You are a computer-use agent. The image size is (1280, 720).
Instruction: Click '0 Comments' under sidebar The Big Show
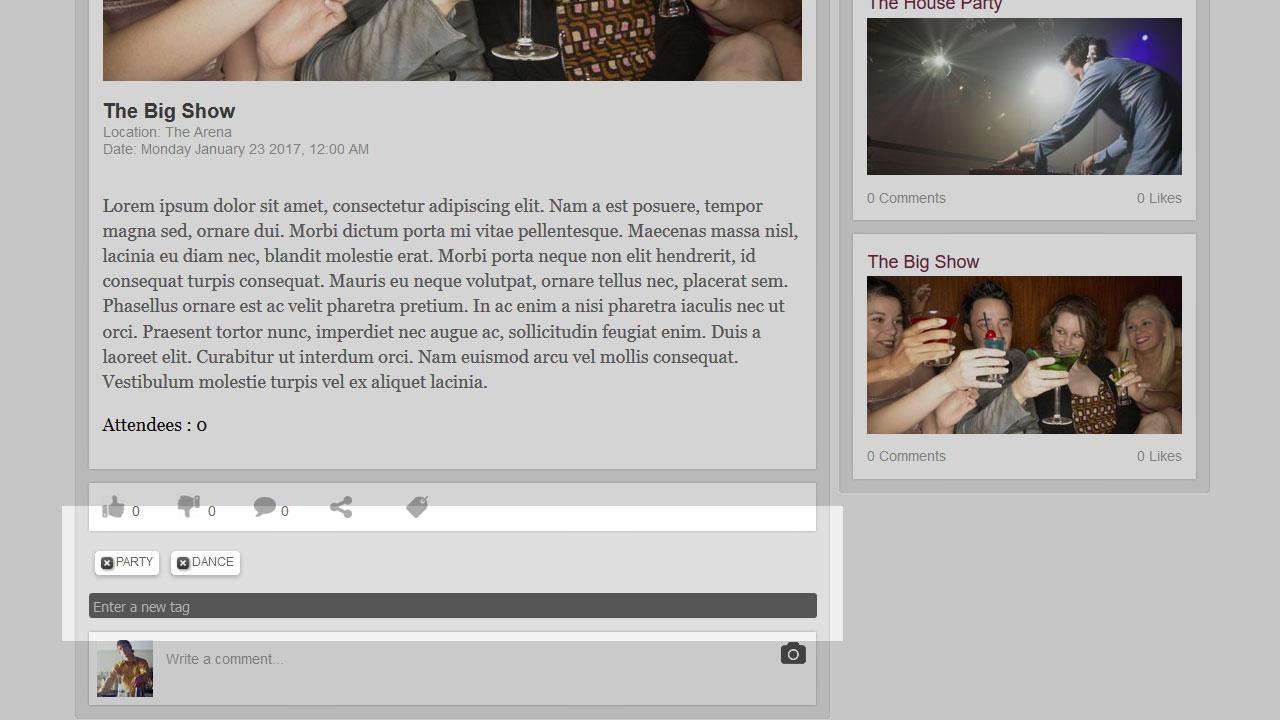pyautogui.click(x=906, y=456)
